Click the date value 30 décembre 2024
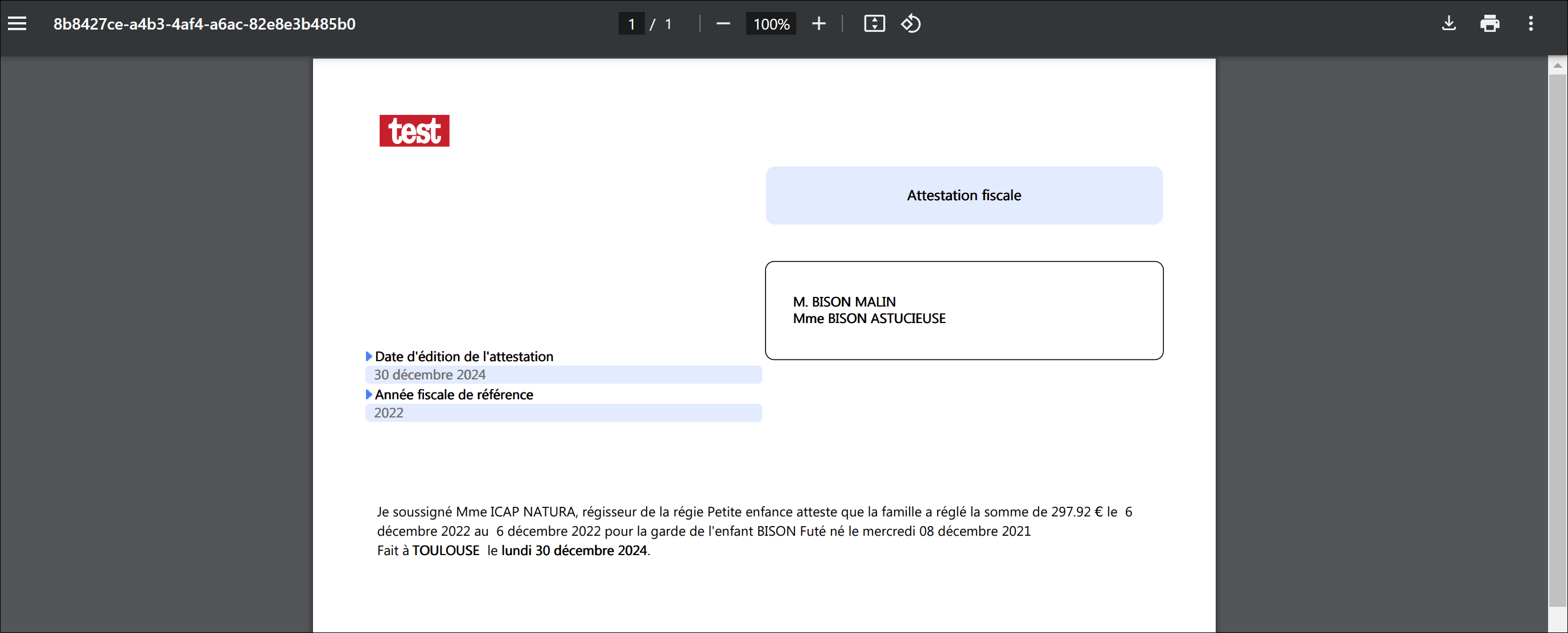This screenshot has width=1568, height=633. click(429, 375)
